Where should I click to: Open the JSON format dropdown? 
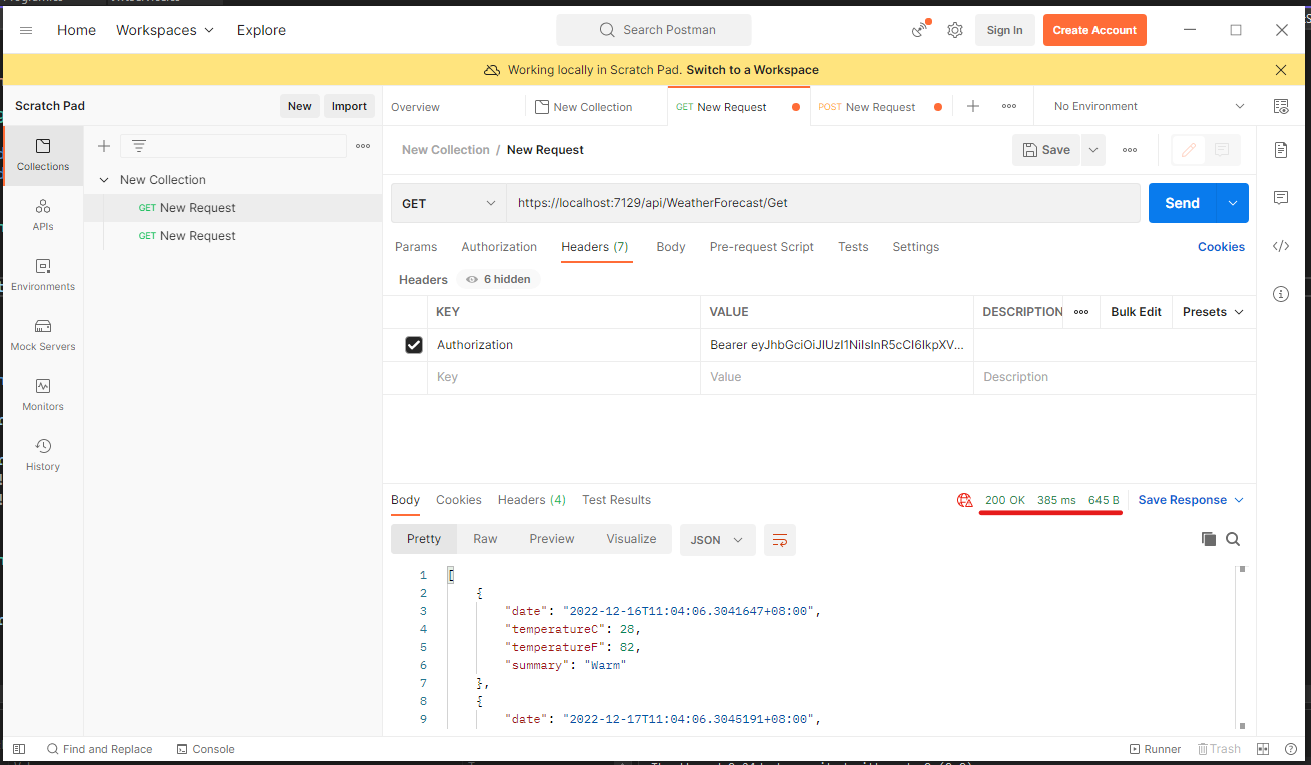point(718,540)
